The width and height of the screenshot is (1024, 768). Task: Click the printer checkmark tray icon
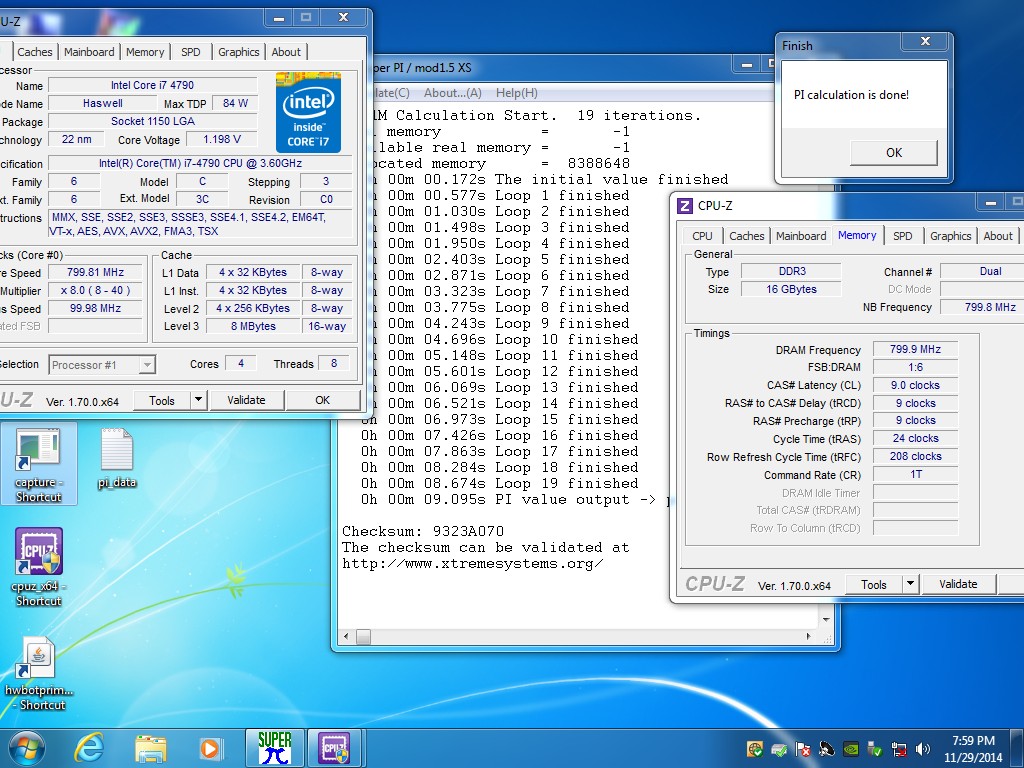tap(779, 749)
